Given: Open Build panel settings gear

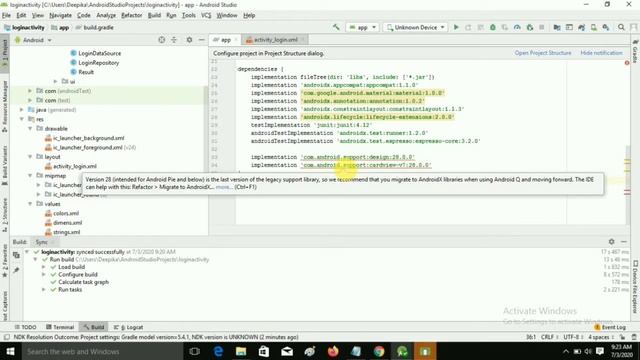Looking at the screenshot, I should [x=611, y=242].
